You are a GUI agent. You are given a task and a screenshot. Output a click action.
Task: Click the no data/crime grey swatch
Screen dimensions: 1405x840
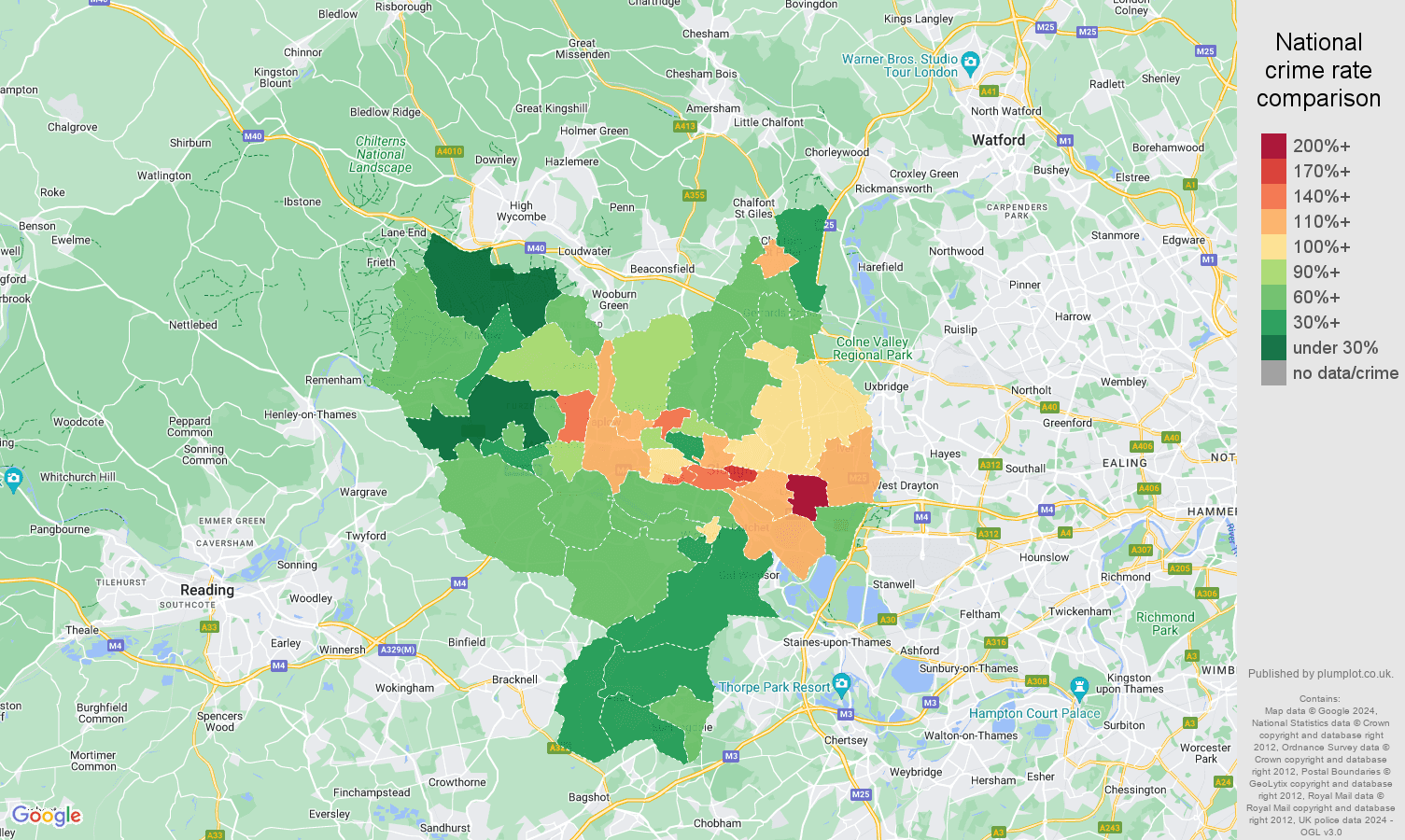click(1273, 373)
